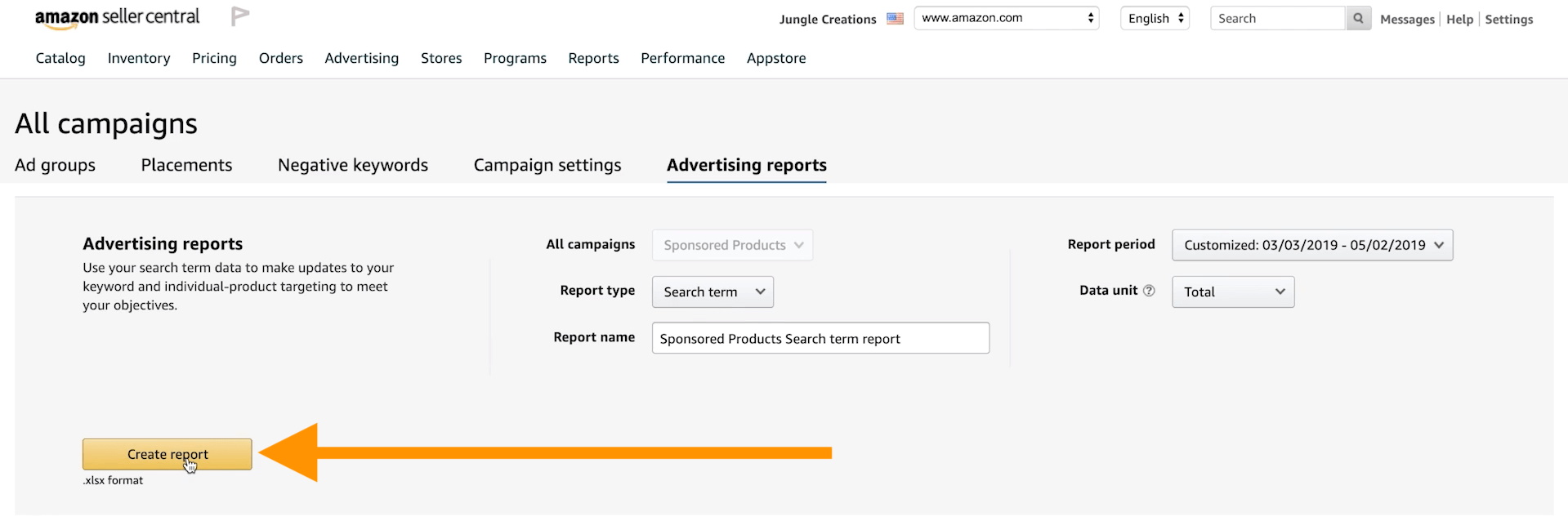1568x521 pixels.
Task: Switch to the Negative keywords tab
Action: [x=352, y=165]
